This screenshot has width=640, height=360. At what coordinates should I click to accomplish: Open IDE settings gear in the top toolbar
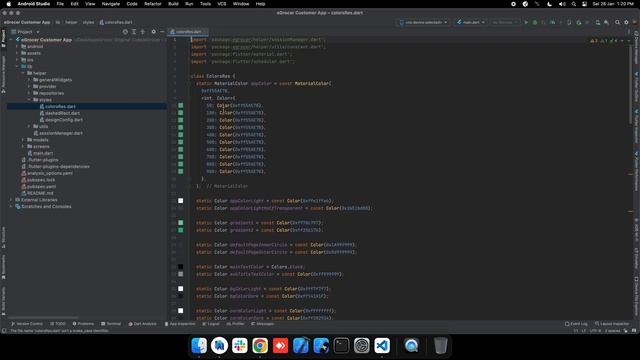point(626,22)
